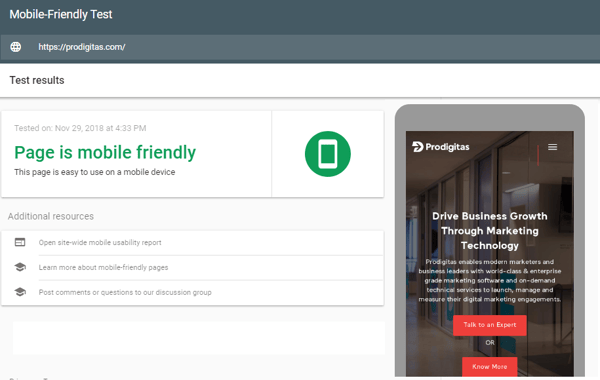Screen dimensions: 600x380
Task: Click the 'OR' text between preview buttons
Action: click(x=490, y=342)
